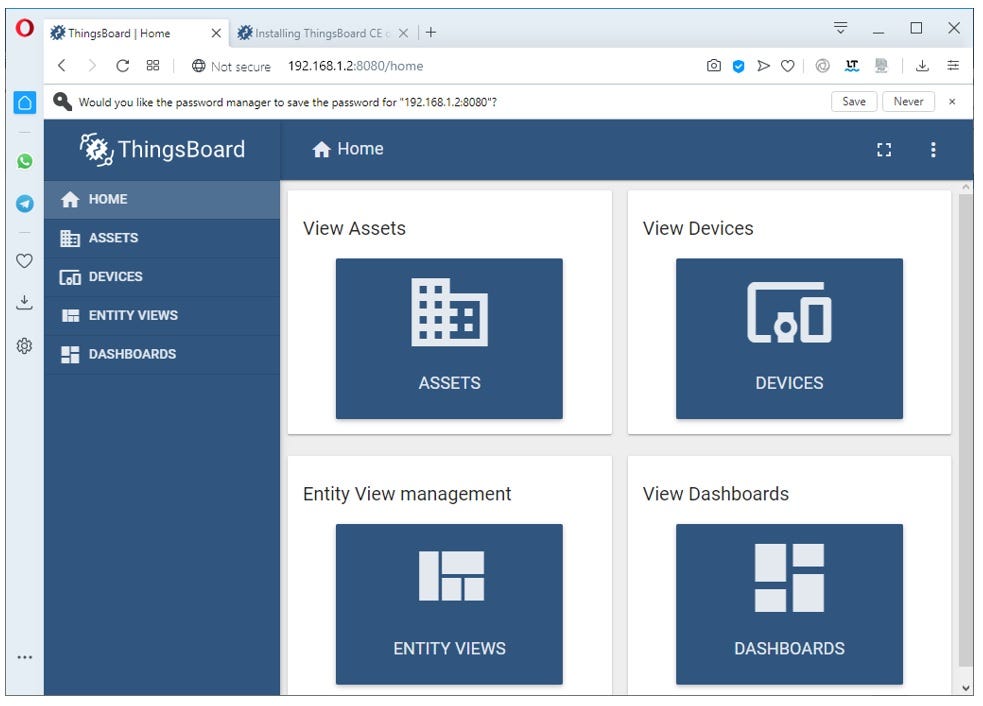Open Easy Setup sliders icon
This screenshot has height=706, width=983.
point(953,65)
